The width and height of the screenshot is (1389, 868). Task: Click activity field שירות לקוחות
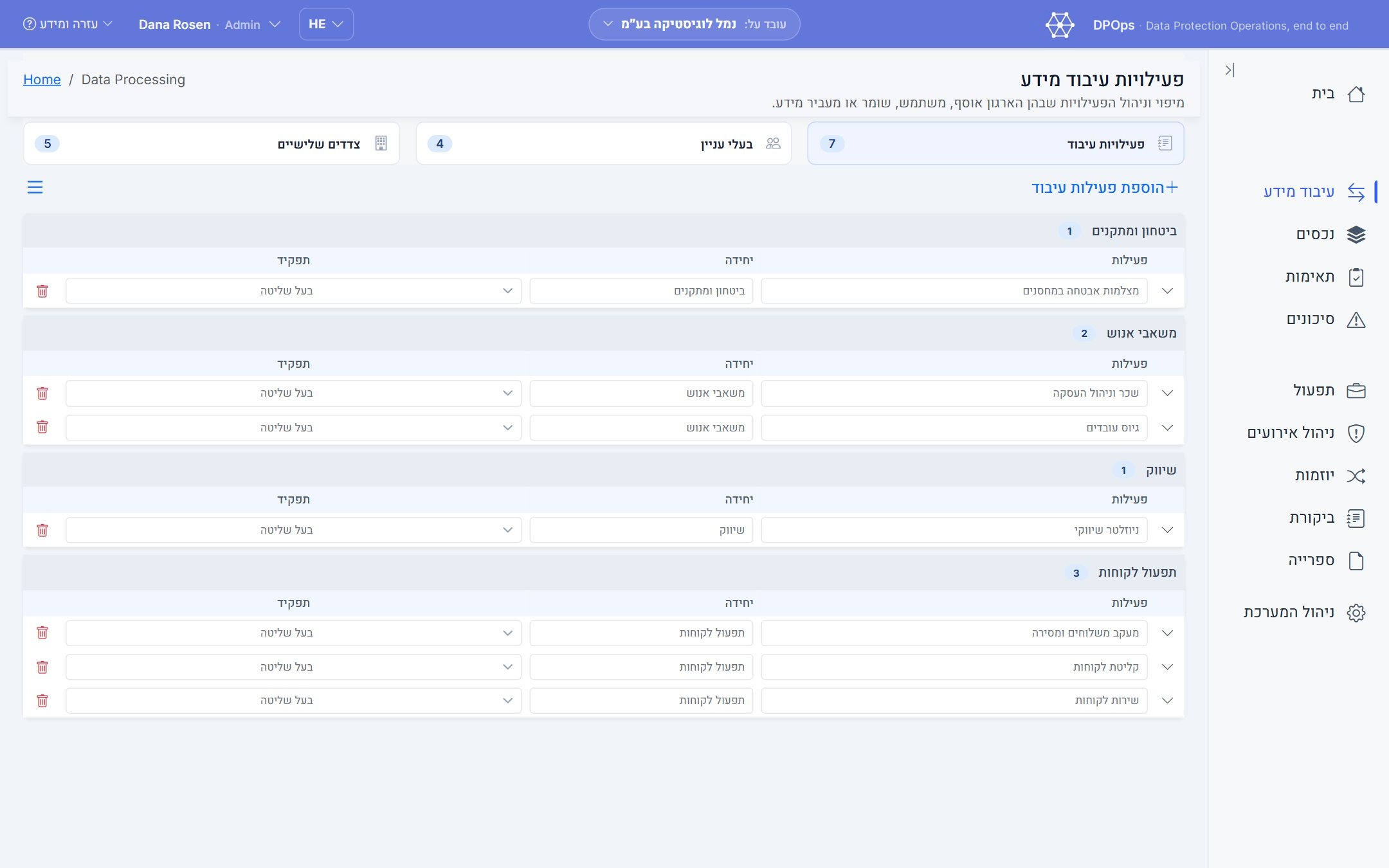(954, 701)
